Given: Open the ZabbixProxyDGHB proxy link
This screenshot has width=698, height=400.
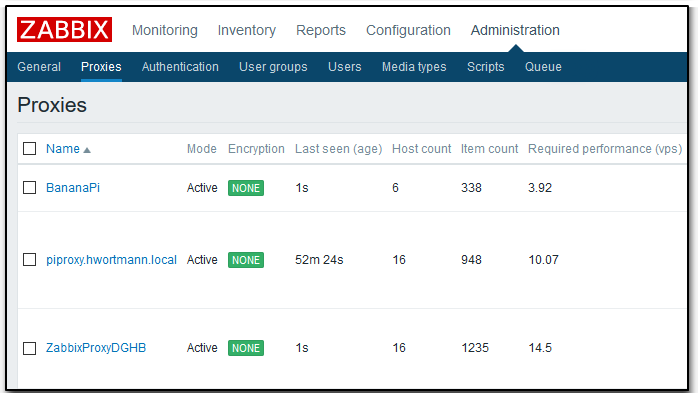Looking at the screenshot, I should pyautogui.click(x=96, y=348).
